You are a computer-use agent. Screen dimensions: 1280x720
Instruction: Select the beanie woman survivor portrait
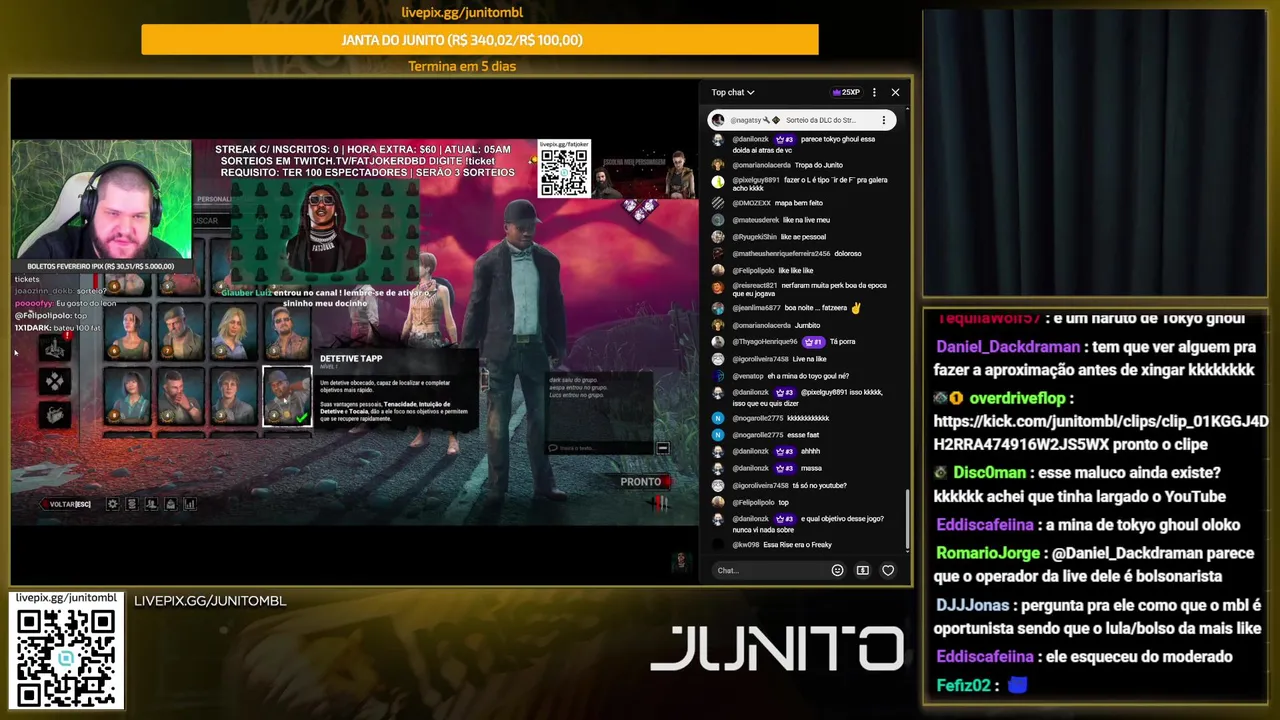tap(128, 333)
